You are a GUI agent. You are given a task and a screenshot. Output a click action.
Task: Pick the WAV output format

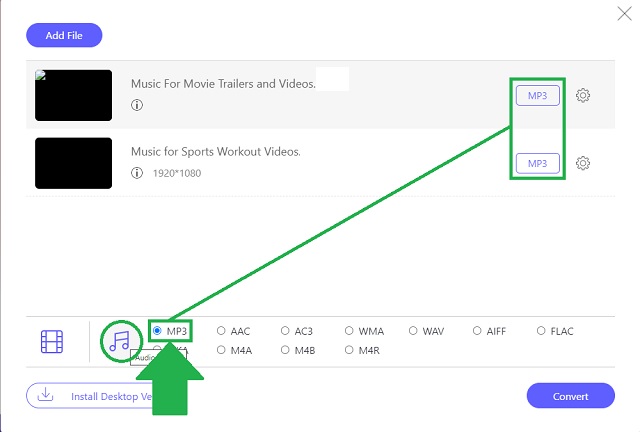pyautogui.click(x=413, y=330)
